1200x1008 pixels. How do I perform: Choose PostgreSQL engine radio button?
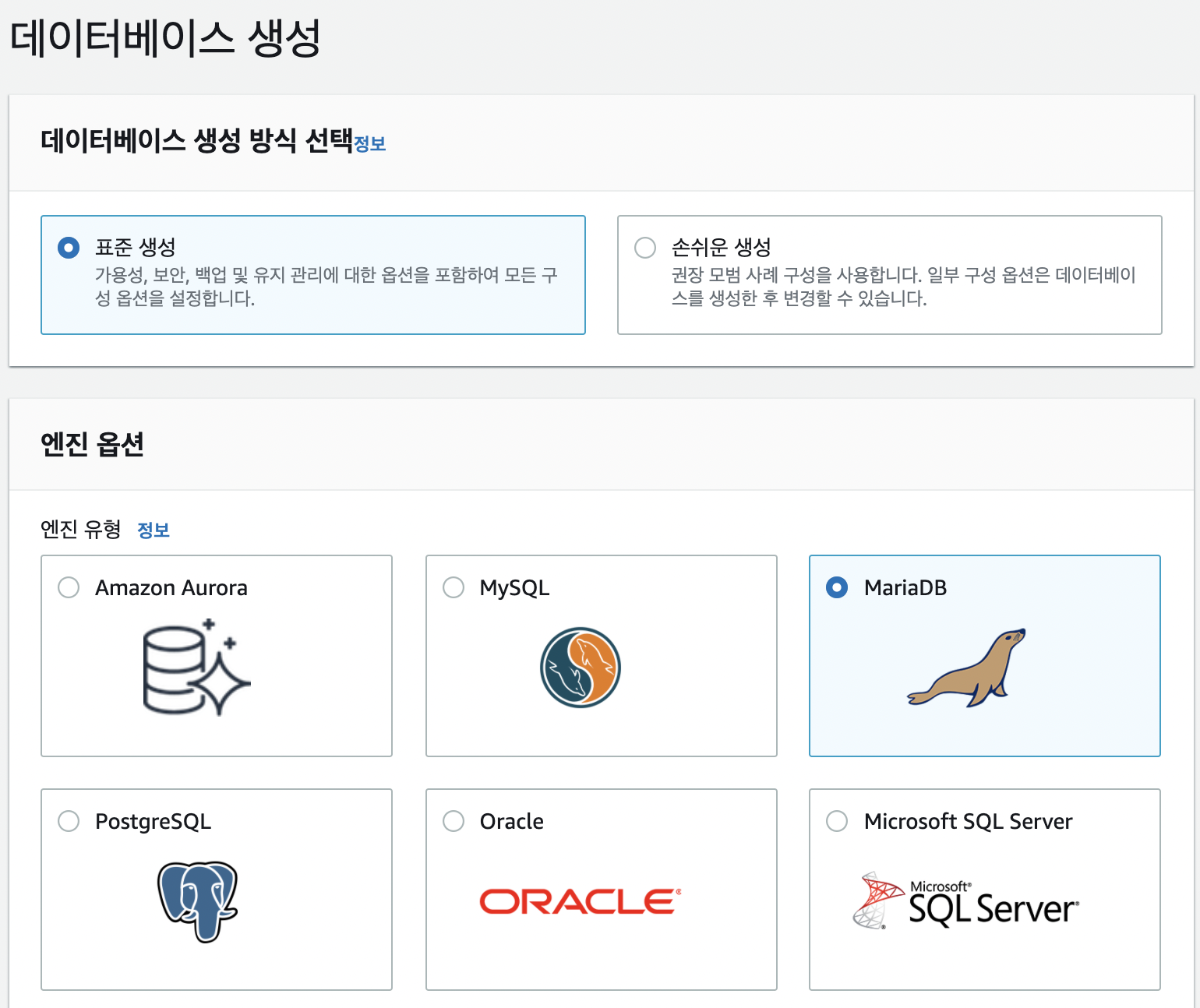pos(69,821)
